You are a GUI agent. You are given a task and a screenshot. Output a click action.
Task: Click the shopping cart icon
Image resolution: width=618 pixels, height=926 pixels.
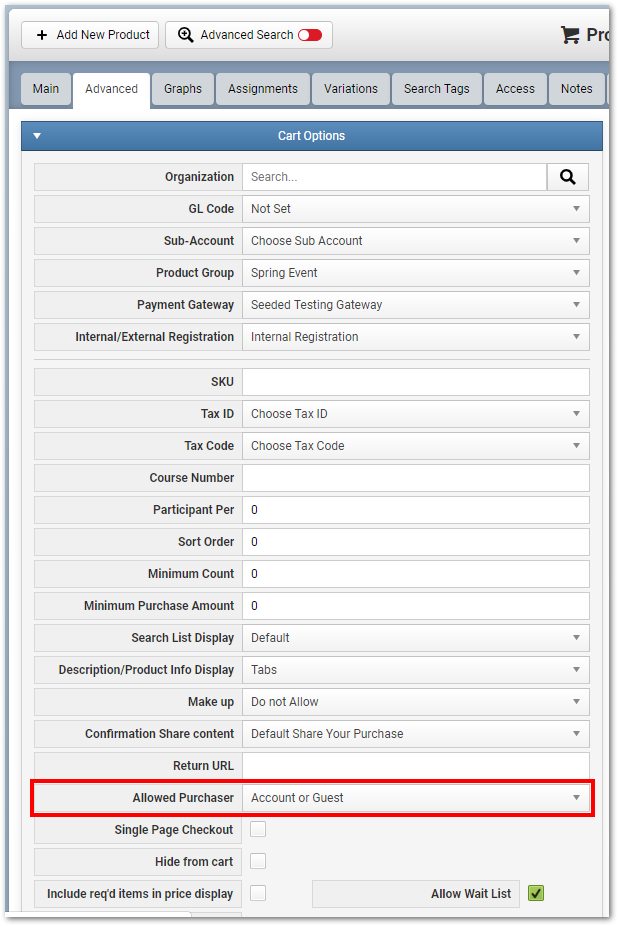pyautogui.click(x=570, y=35)
